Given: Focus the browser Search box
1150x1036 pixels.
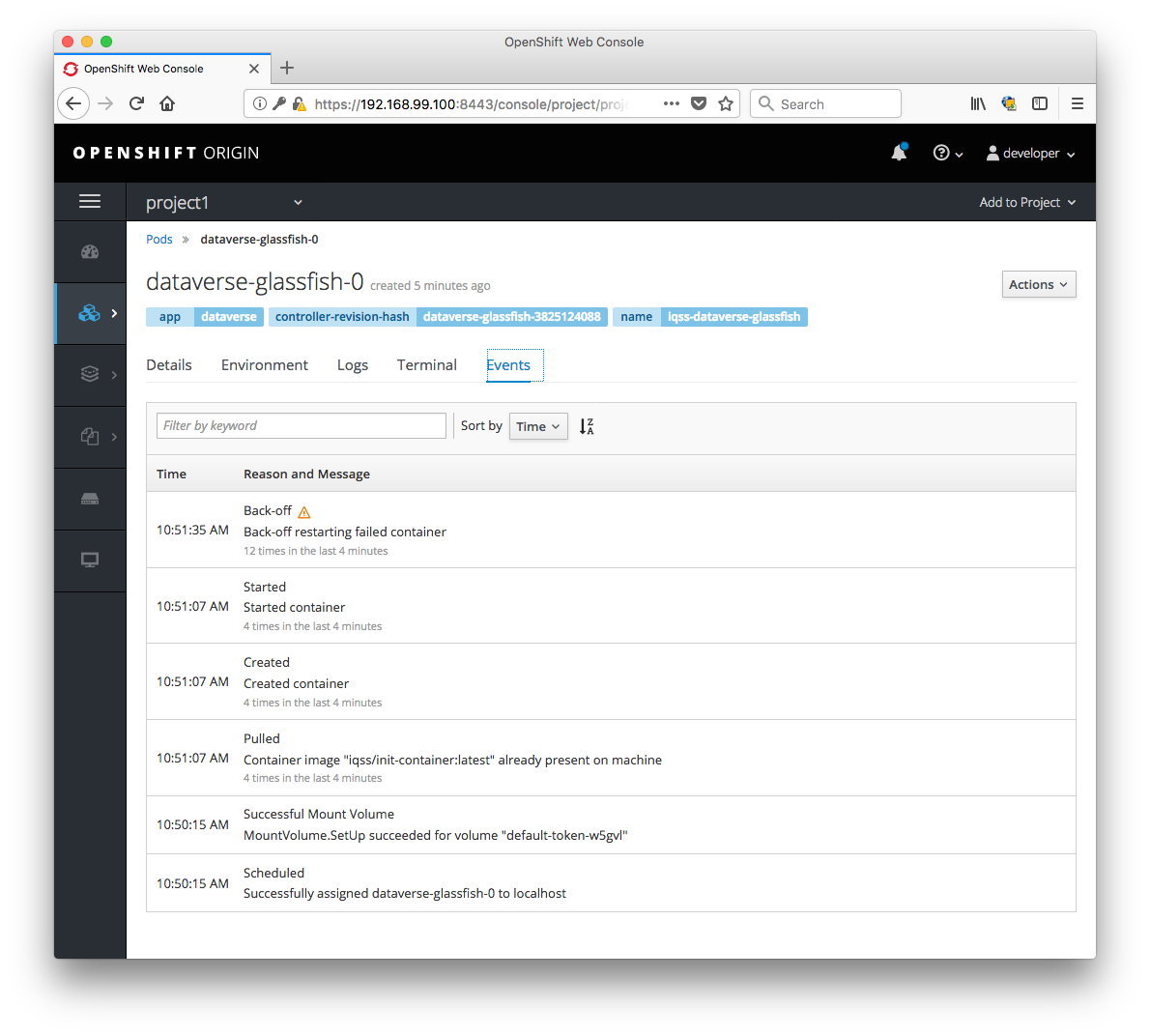Looking at the screenshot, I should tap(825, 103).
